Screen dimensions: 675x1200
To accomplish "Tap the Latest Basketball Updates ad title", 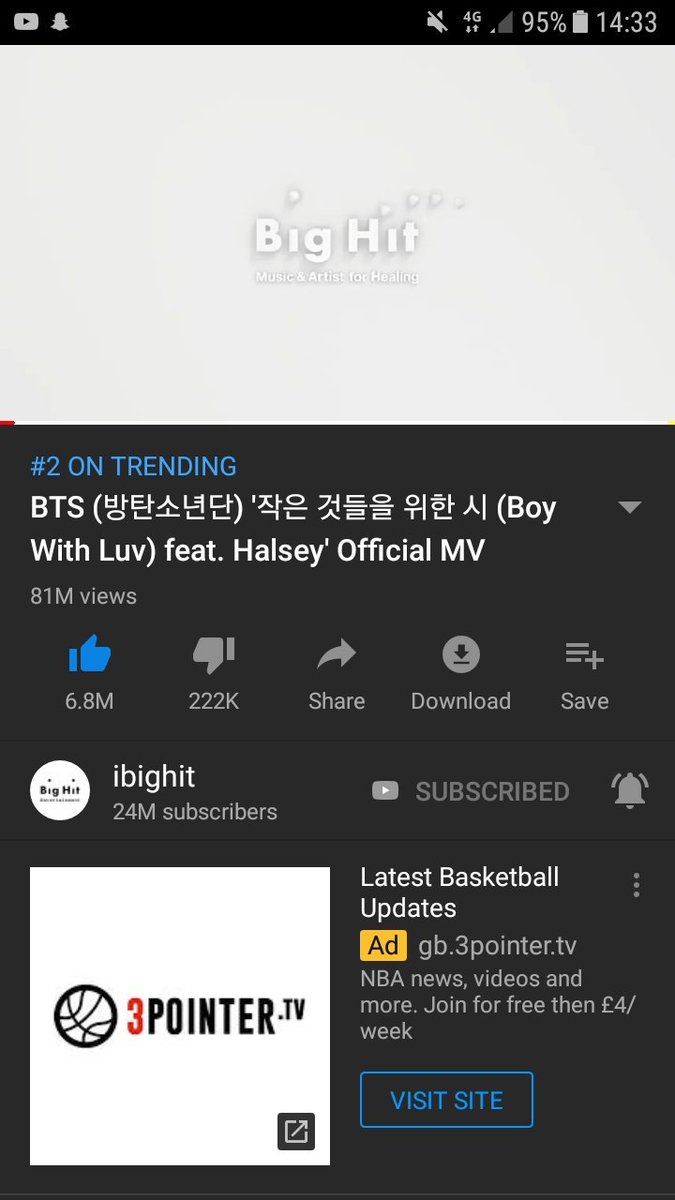I will tap(460, 893).
